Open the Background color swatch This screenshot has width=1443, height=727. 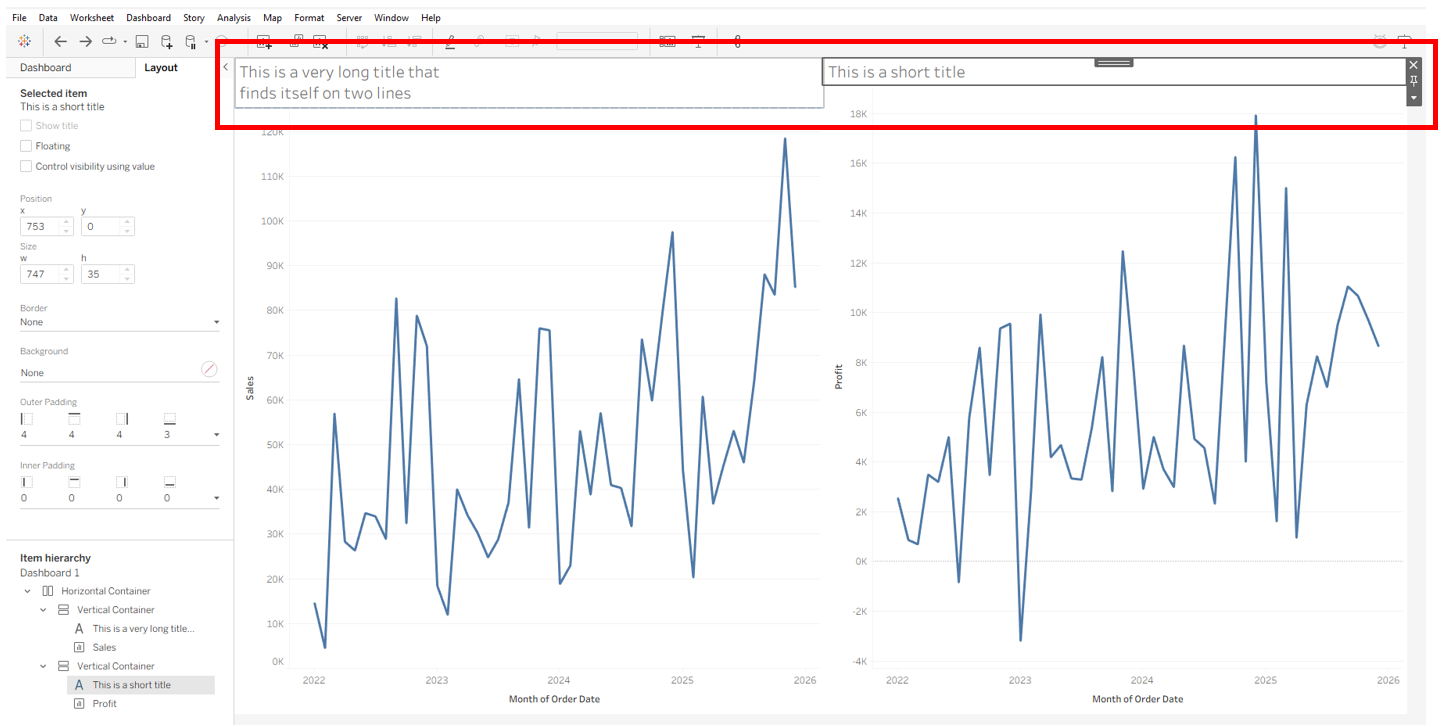point(209,369)
